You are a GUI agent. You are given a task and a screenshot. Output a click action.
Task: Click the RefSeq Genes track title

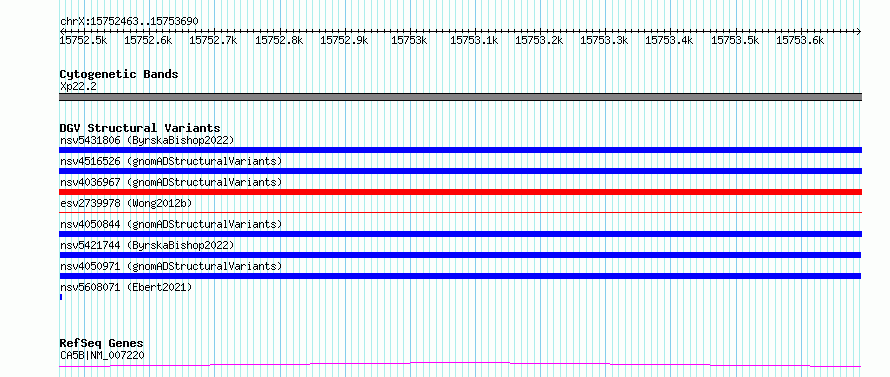[x=101, y=344]
